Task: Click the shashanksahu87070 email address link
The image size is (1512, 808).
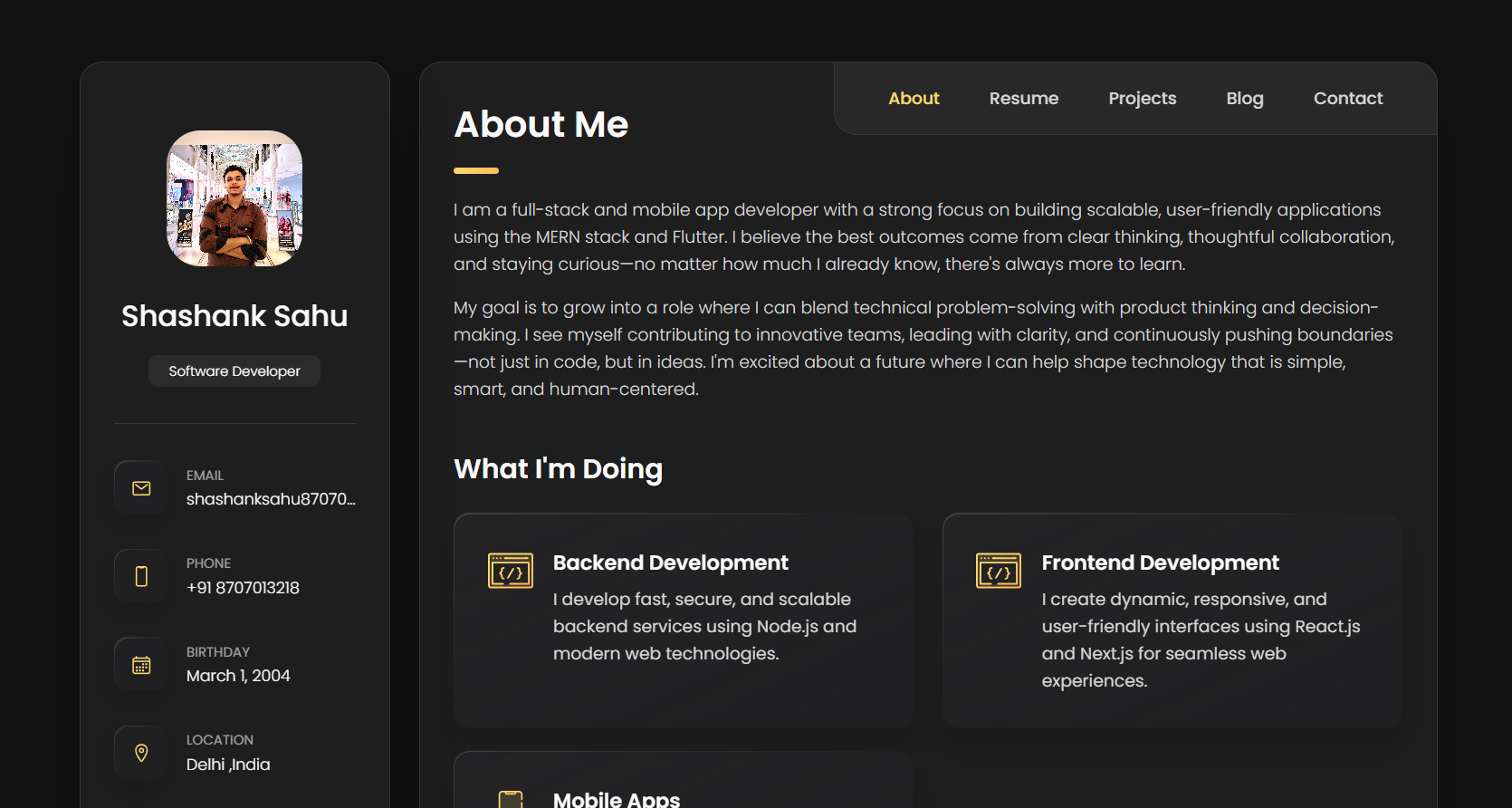Action: coord(271,499)
